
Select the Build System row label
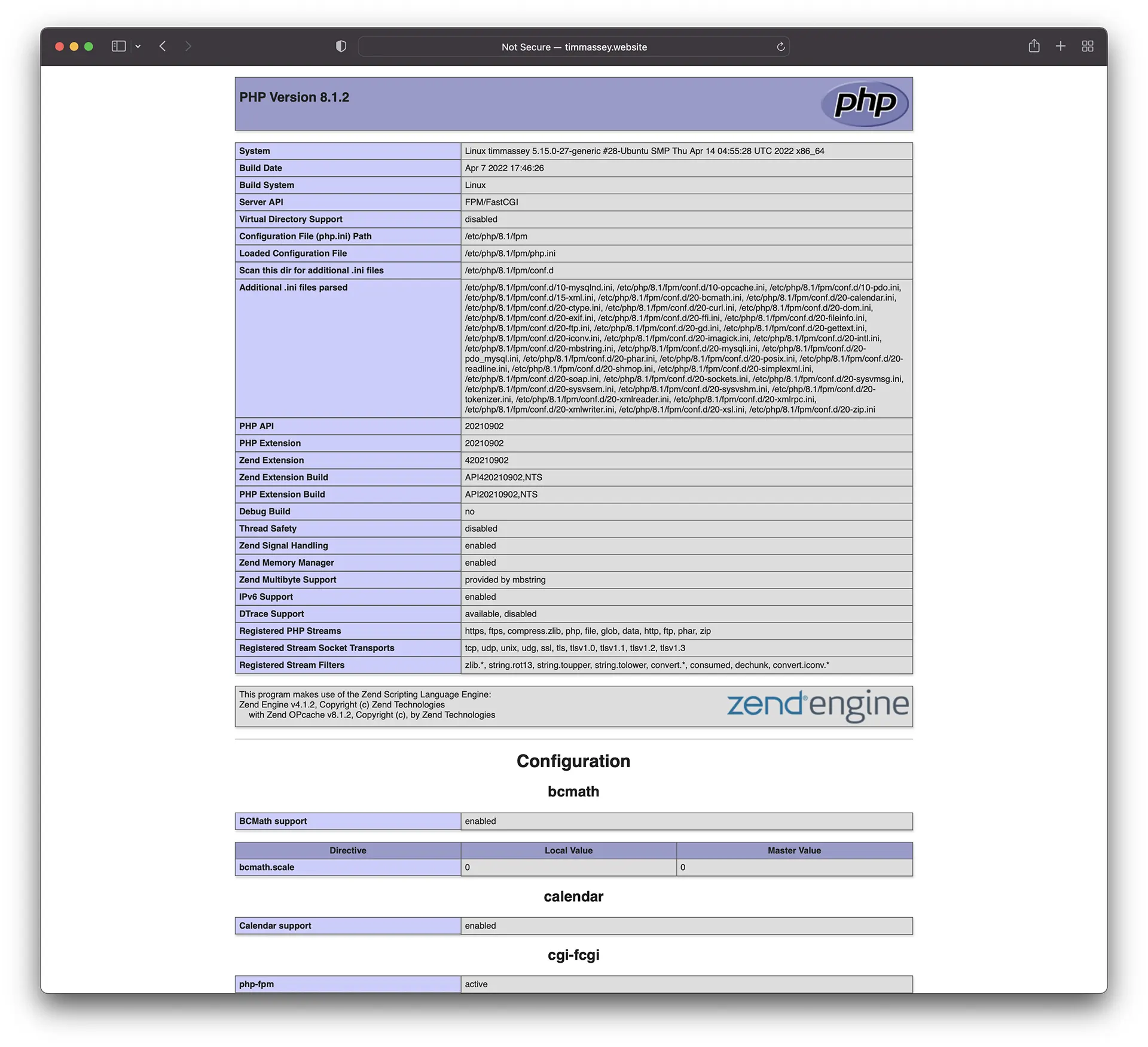(267, 185)
